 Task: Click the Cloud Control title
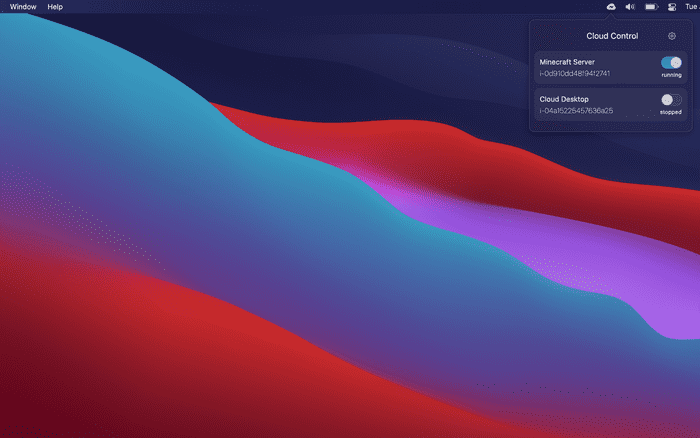pos(612,36)
